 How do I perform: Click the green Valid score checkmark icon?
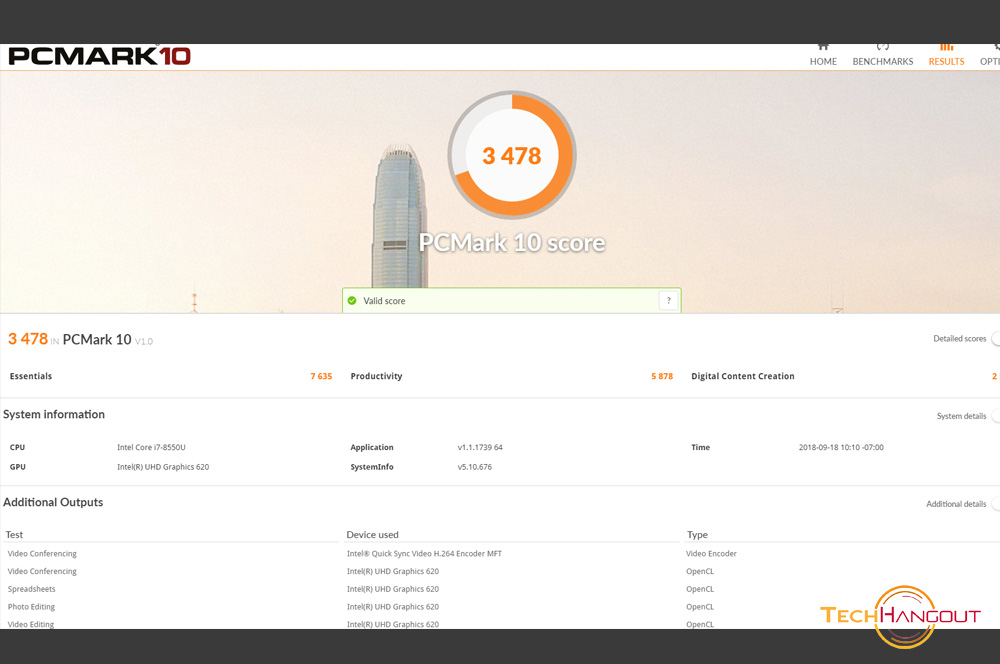[352, 300]
